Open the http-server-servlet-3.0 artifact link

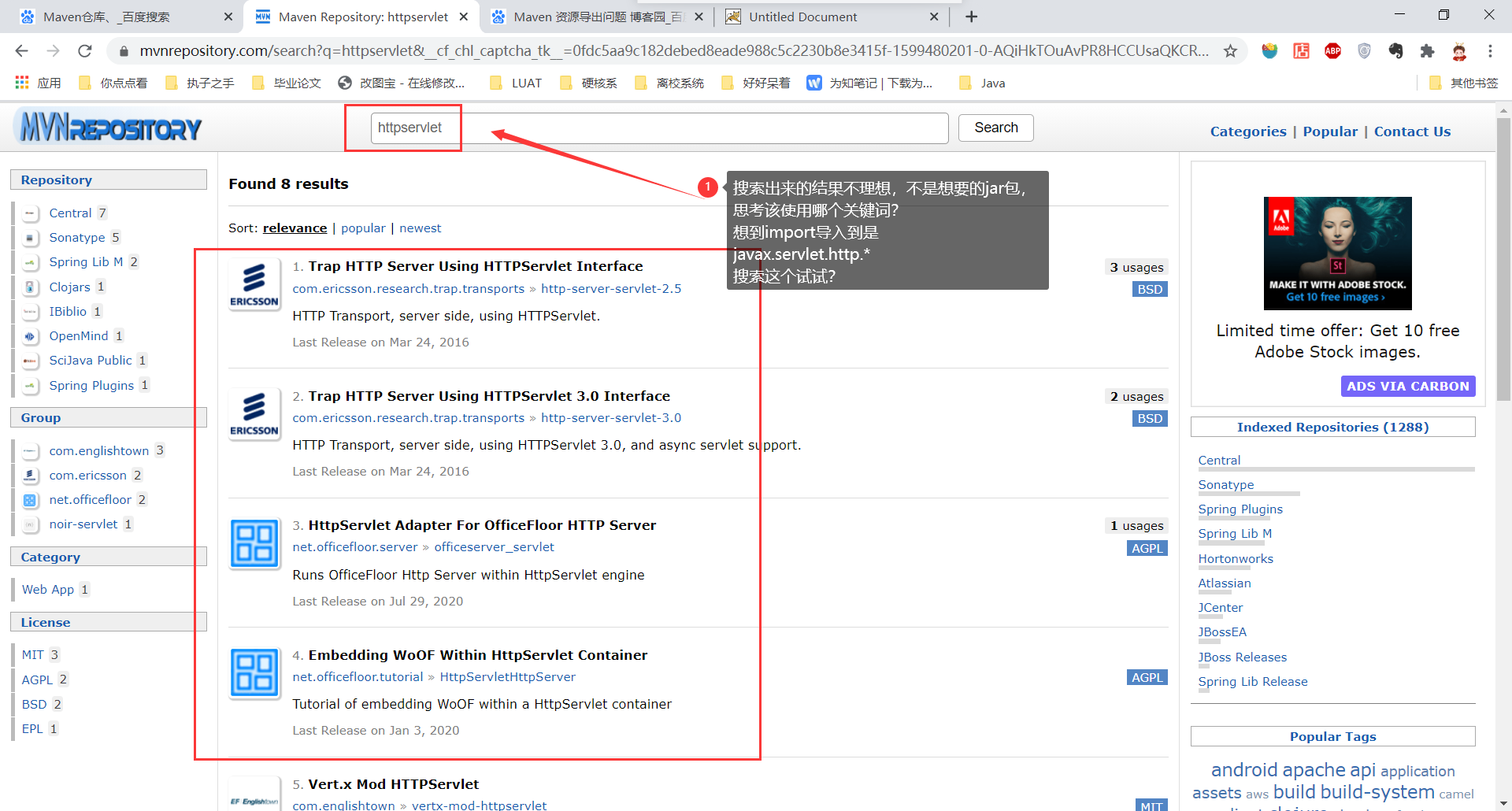tap(611, 418)
